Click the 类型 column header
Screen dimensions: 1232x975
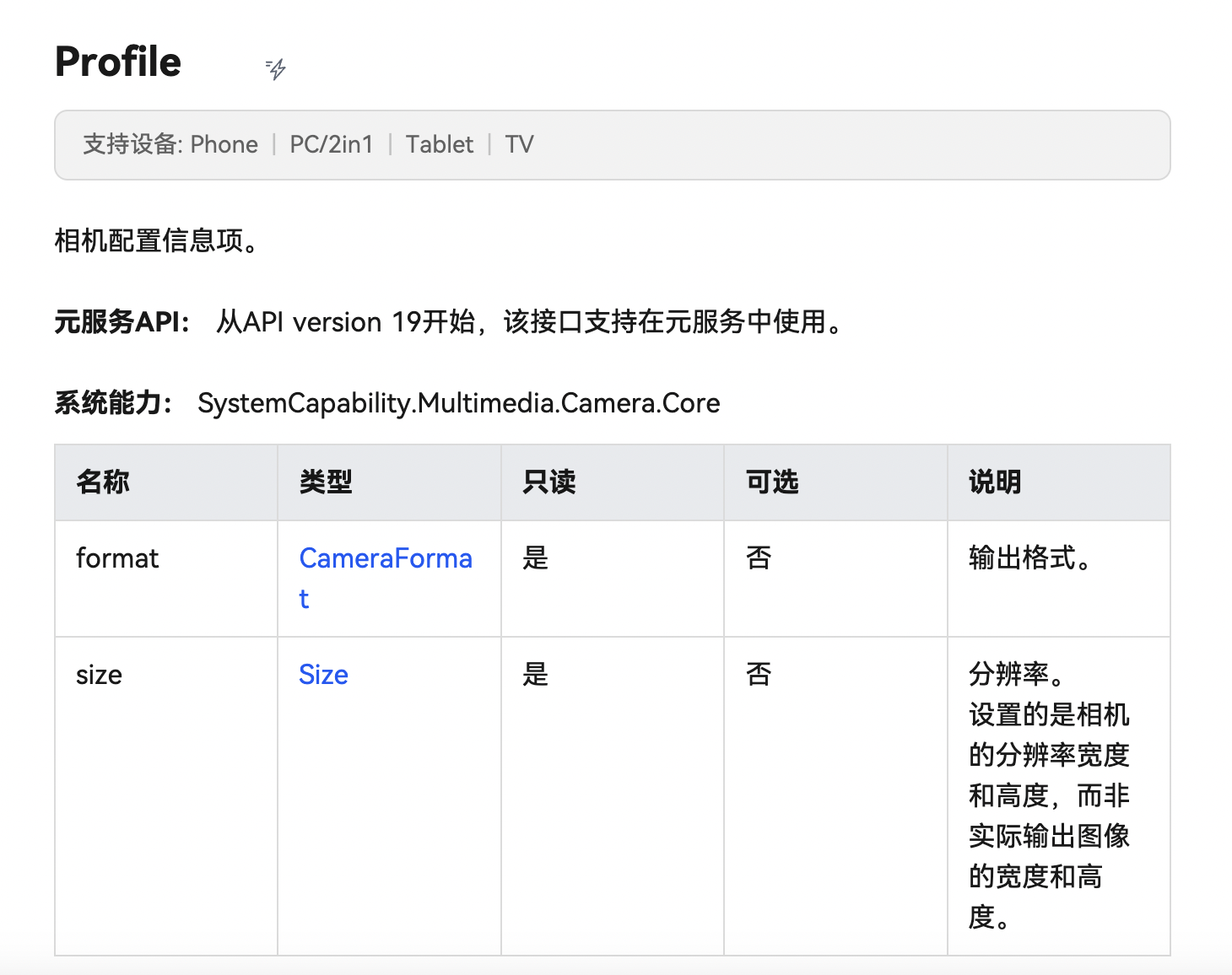[x=326, y=482]
